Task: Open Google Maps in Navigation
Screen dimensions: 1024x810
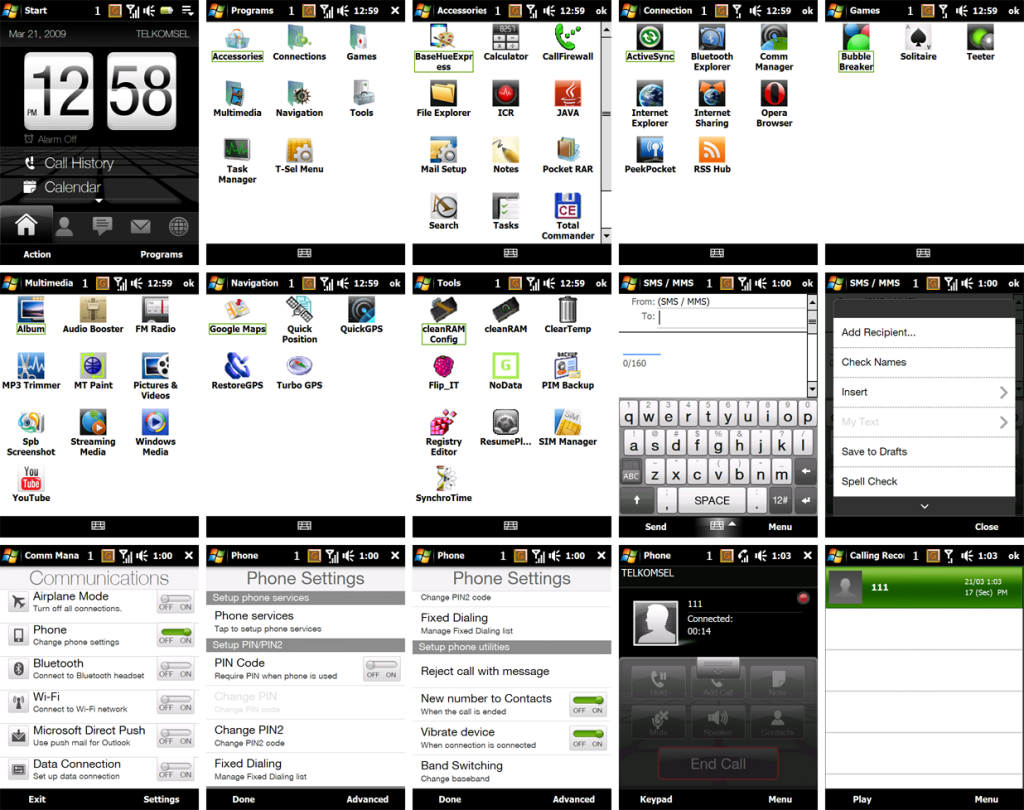Action: [237, 316]
